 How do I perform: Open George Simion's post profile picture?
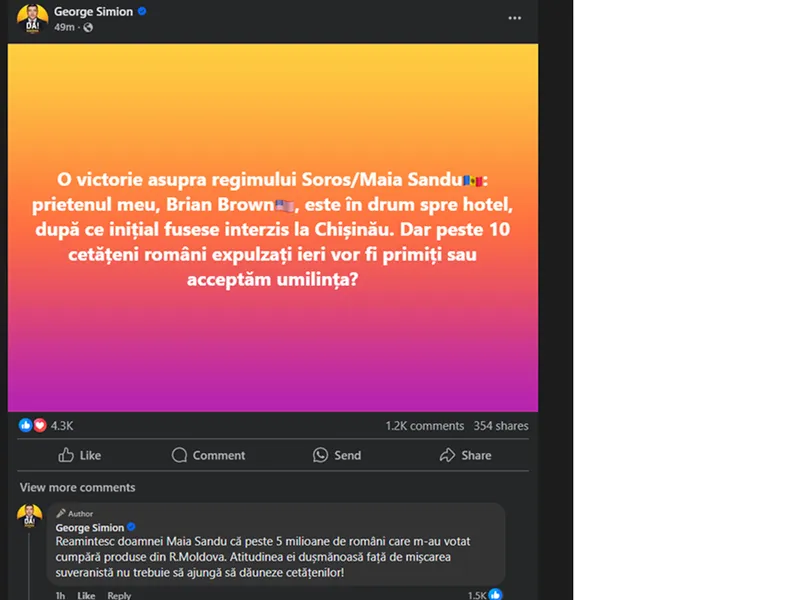[x=32, y=19]
